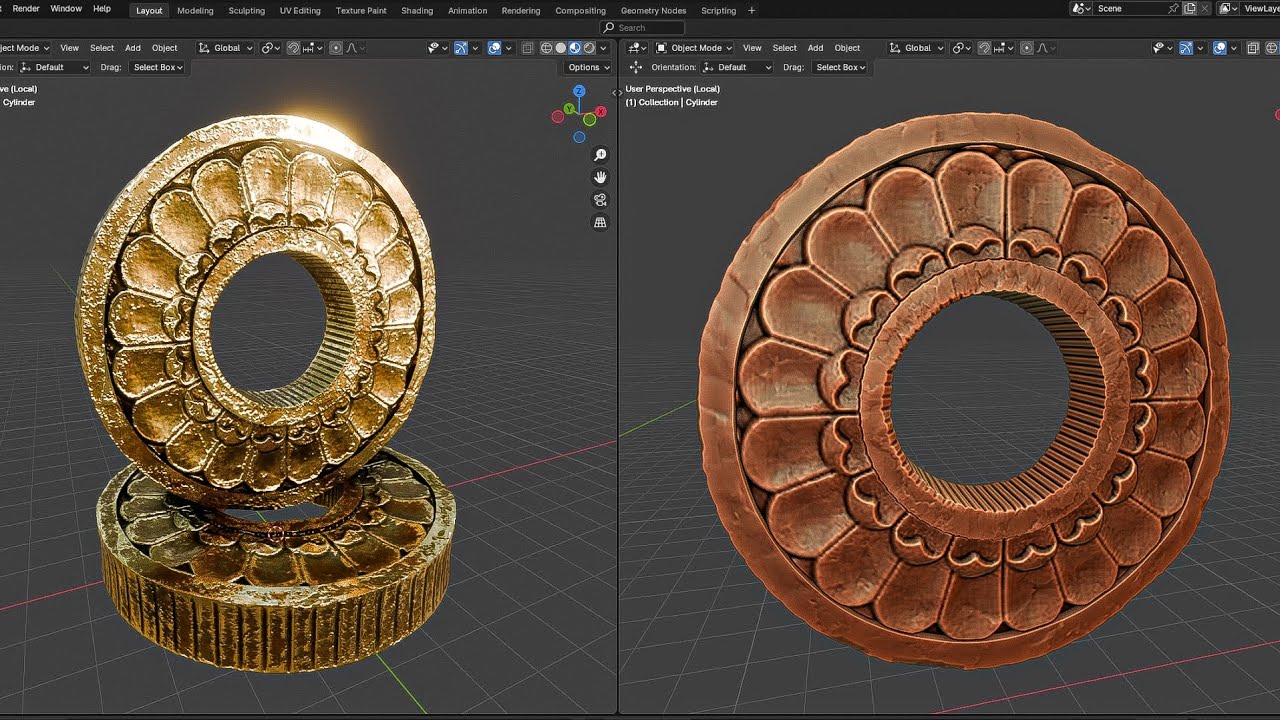Click the green Y axis on navigation gizmo
Viewport: 1280px width, 720px height.
click(568, 109)
